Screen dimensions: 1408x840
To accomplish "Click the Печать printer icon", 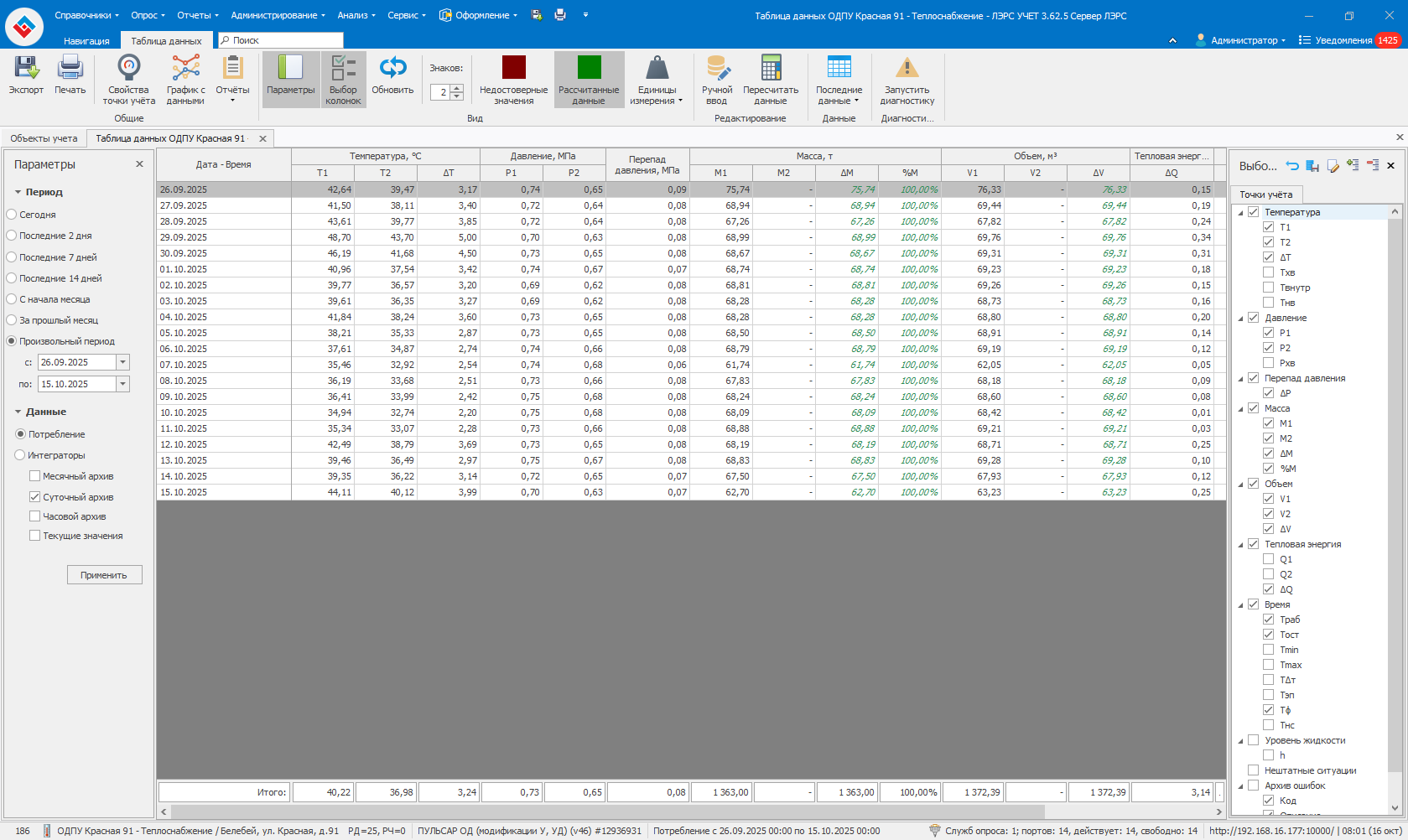I will [x=70, y=68].
